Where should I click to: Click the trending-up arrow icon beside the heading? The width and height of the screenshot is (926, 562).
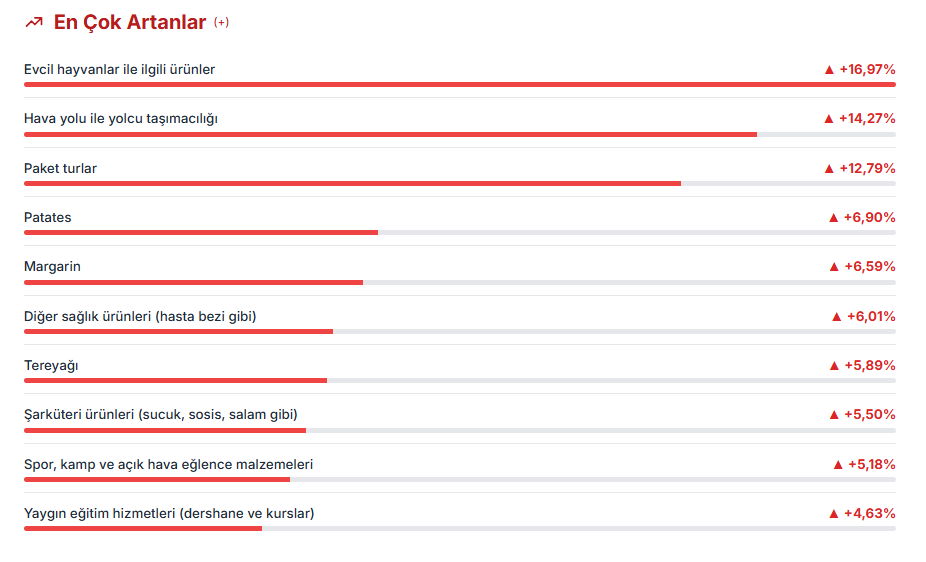33,22
